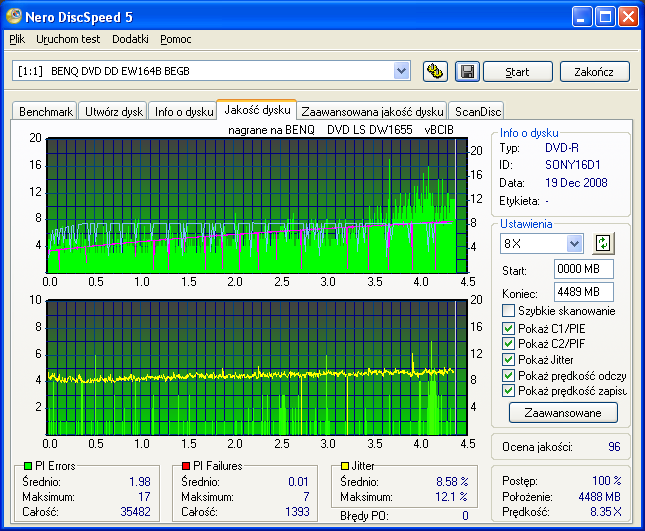Switch to the Info o dysku tab
645x531 pixels.
click(183, 111)
